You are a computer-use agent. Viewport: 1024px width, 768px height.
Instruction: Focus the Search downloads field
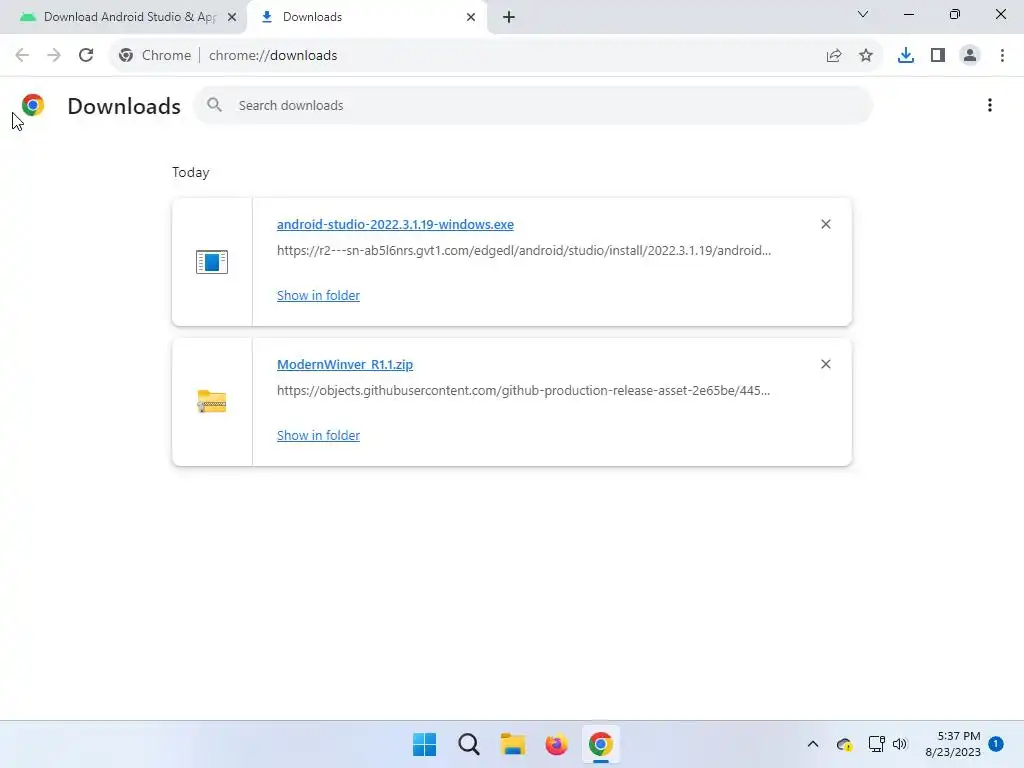point(533,105)
